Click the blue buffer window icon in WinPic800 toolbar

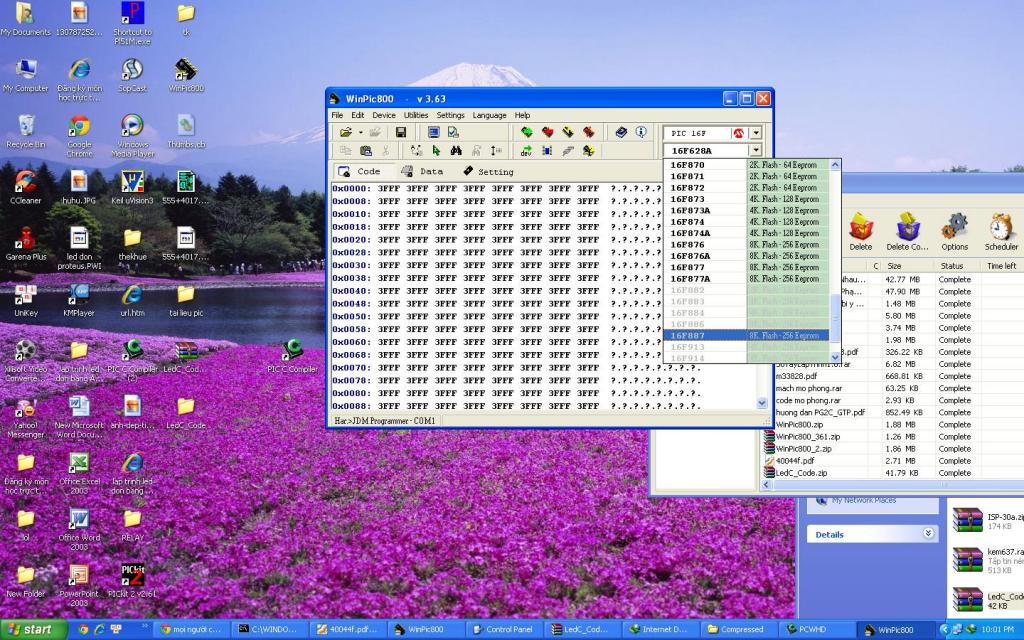pos(433,133)
